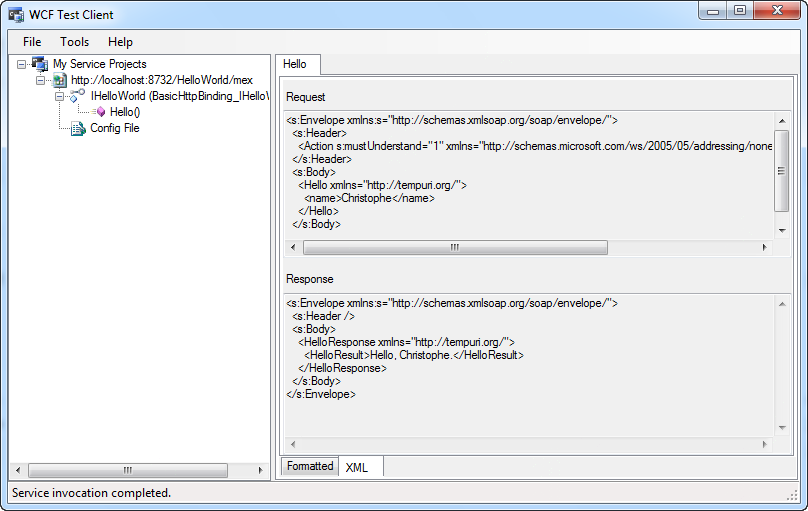This screenshot has width=808, height=511.
Task: Click the localhost HelloWorld/mex endpoint icon
Action: tap(60, 80)
